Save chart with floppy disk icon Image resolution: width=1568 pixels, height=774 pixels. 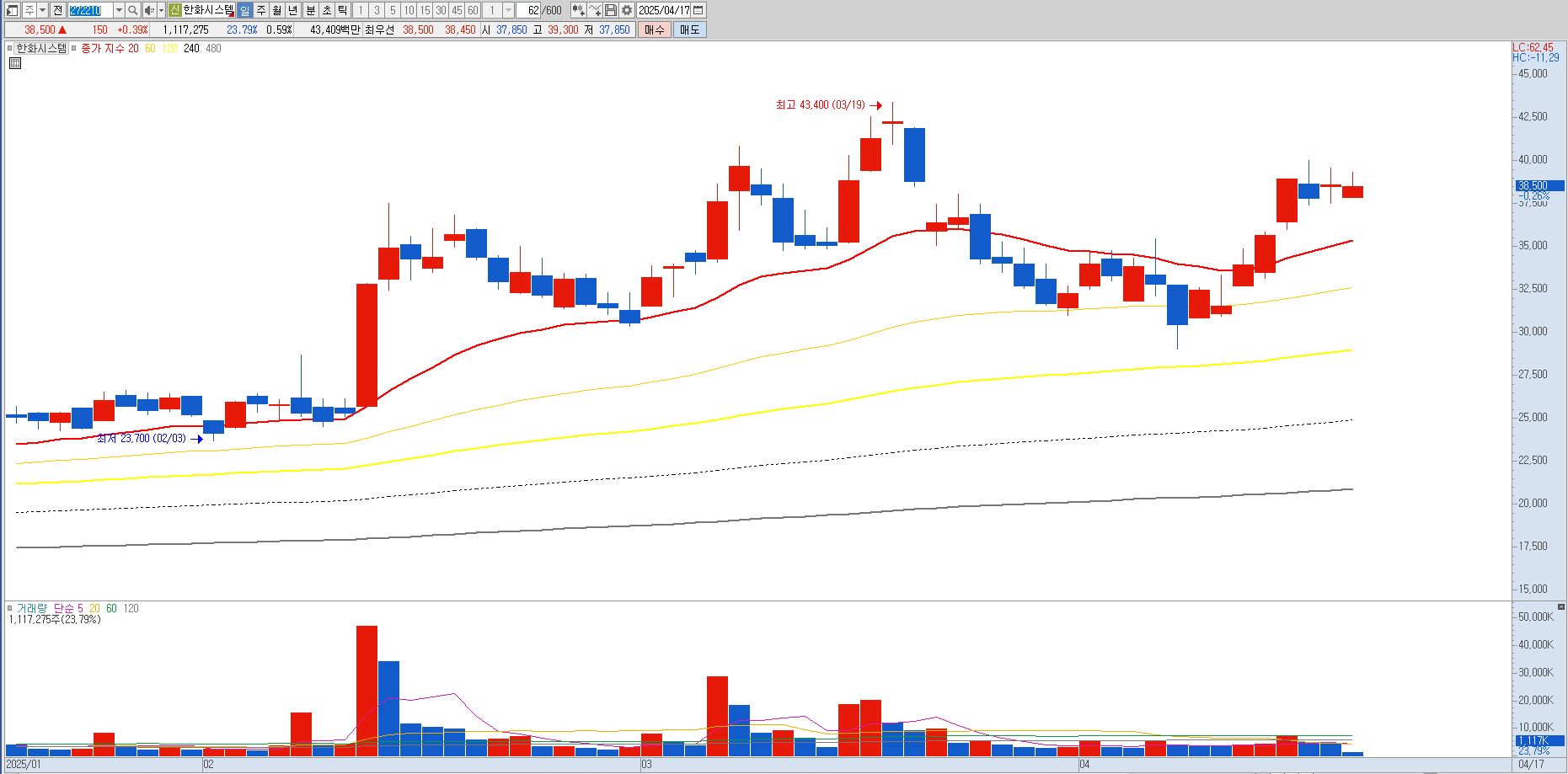(x=611, y=10)
